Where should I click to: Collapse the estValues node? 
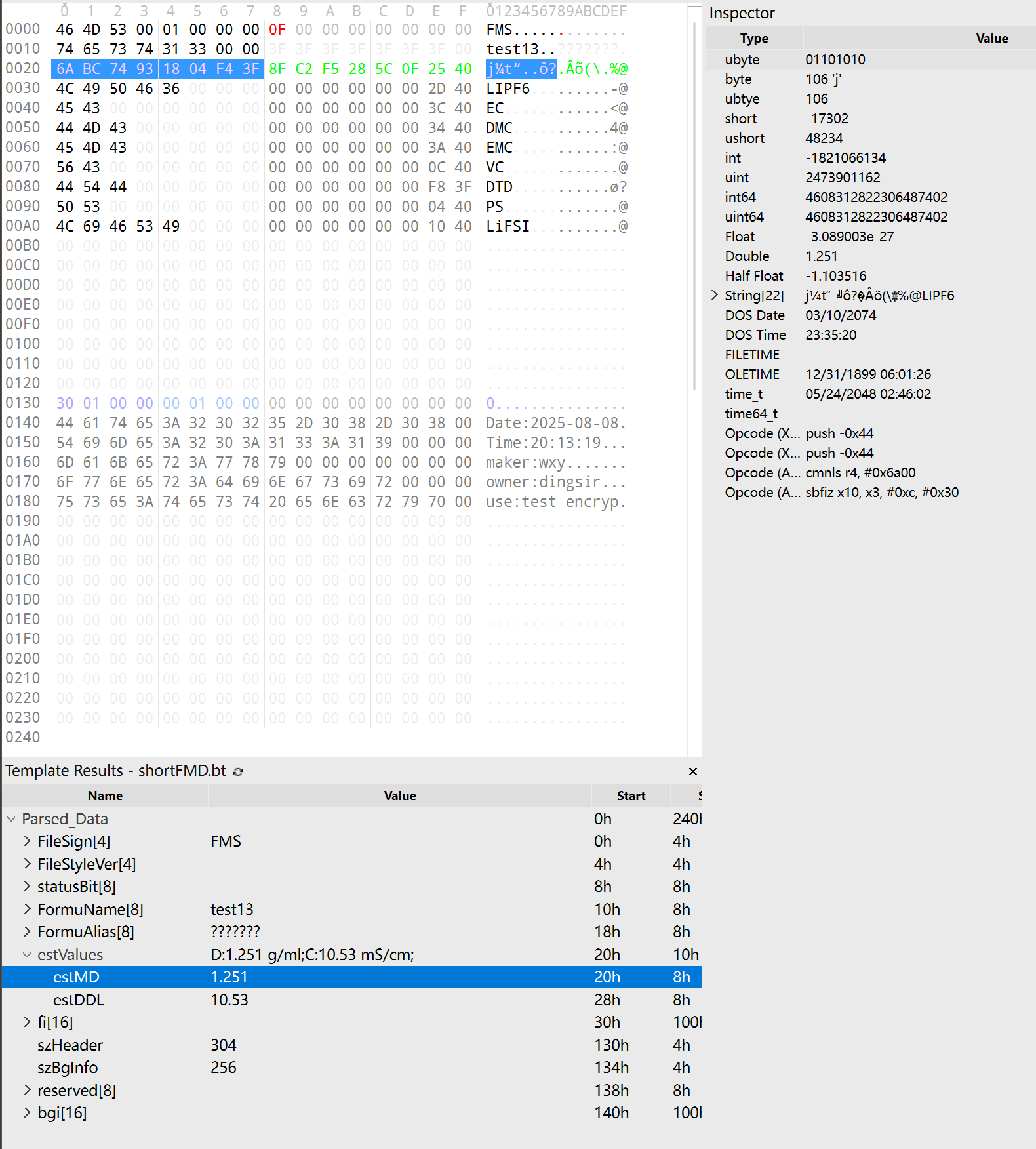point(27,955)
